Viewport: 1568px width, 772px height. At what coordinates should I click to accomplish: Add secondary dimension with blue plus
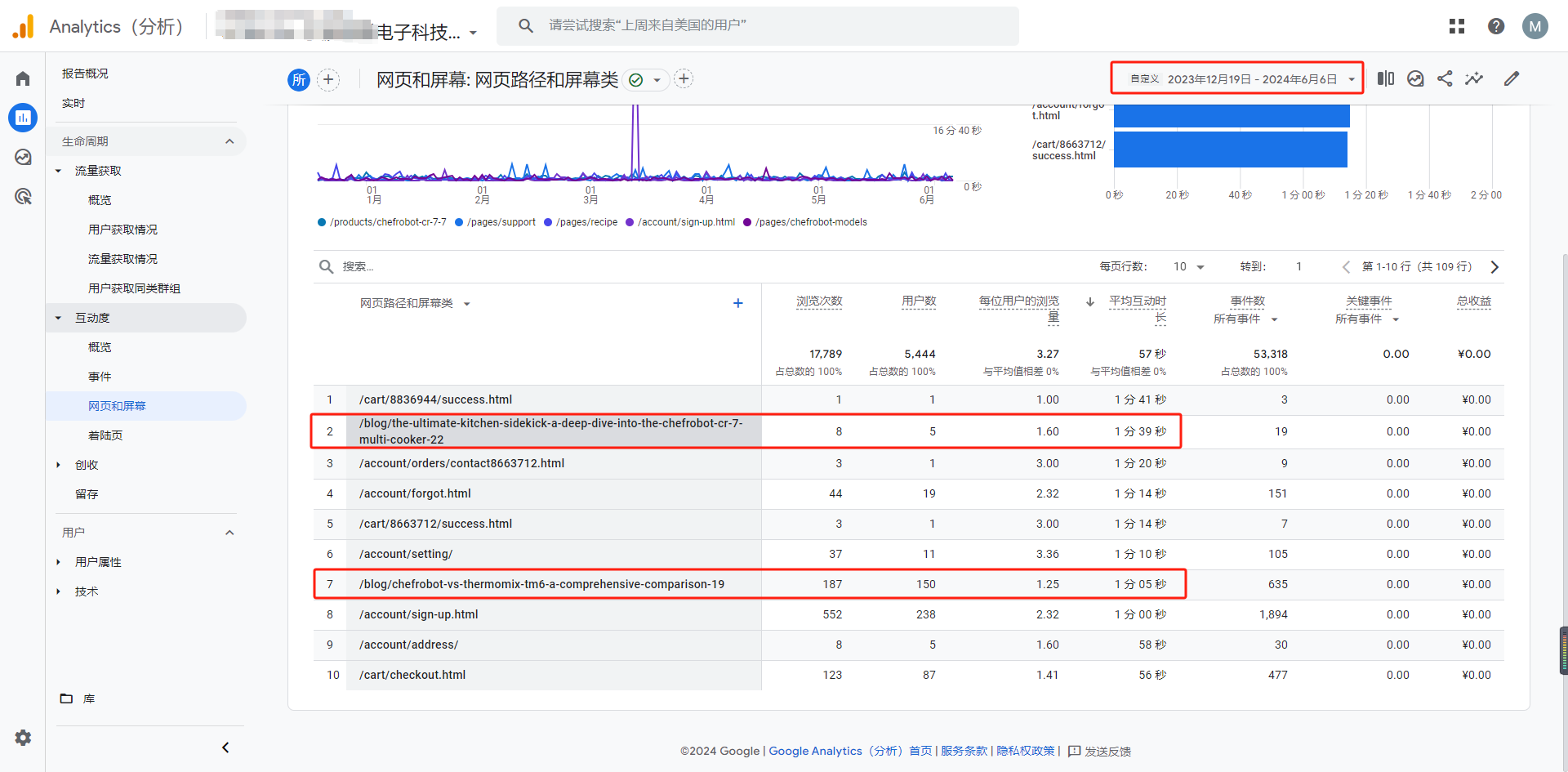(x=738, y=303)
